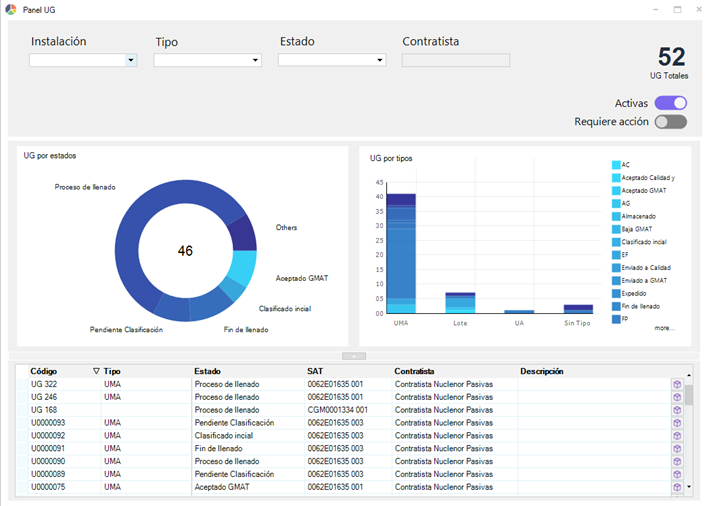Image resolution: width=709 pixels, height=506 pixels.
Task: Enable the Requiere acción toggle
Action: [670, 122]
